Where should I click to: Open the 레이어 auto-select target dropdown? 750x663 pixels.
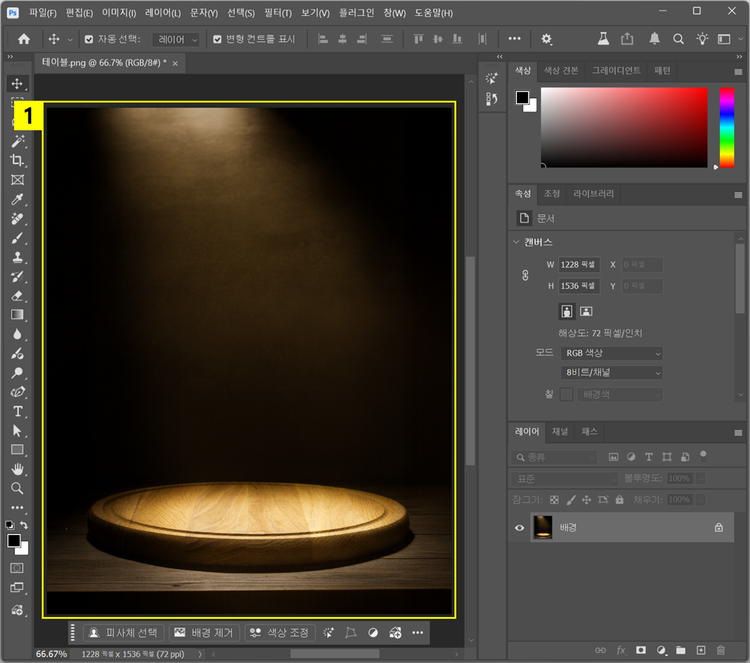coord(177,39)
